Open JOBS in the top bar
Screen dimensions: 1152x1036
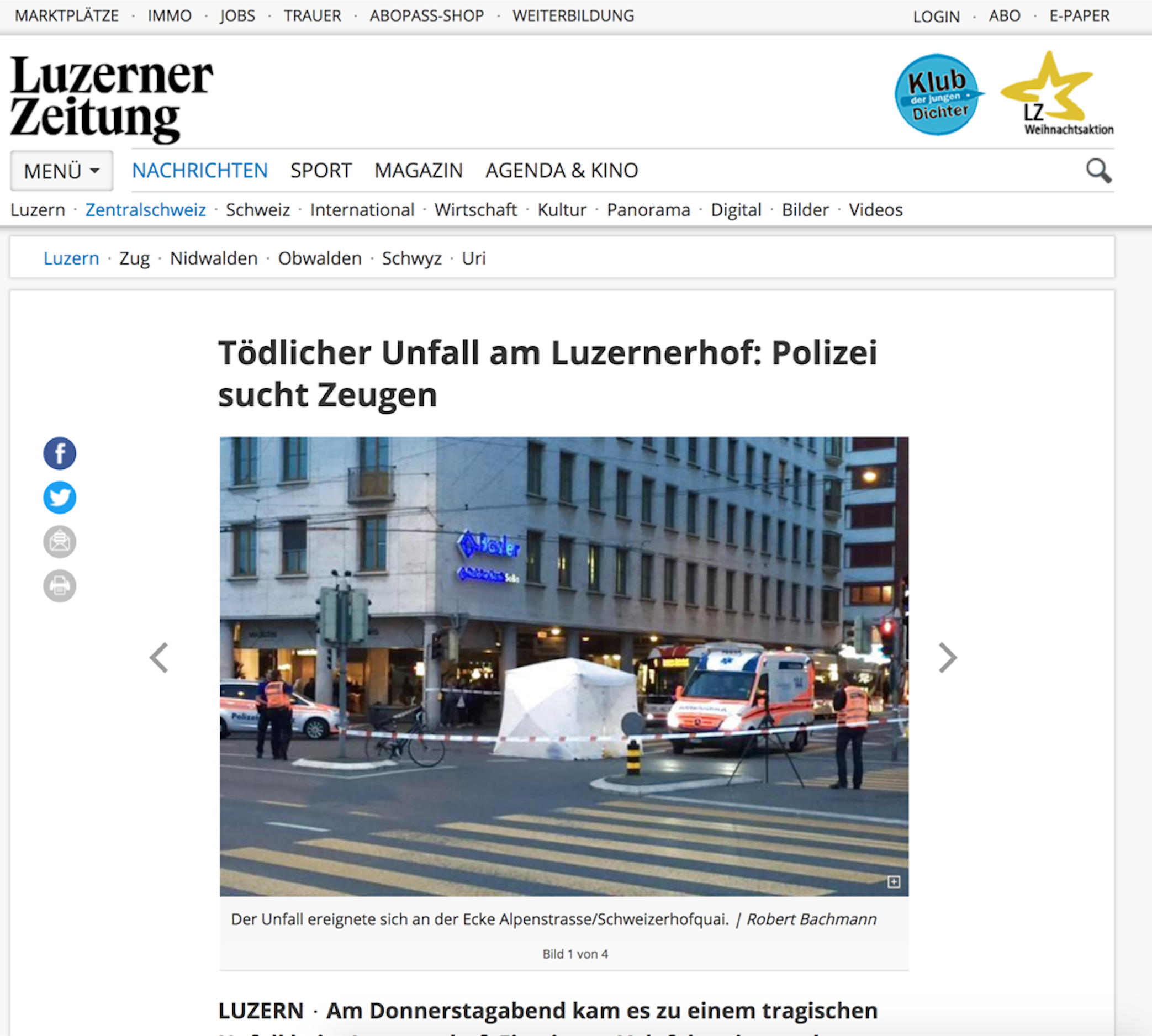(x=238, y=16)
